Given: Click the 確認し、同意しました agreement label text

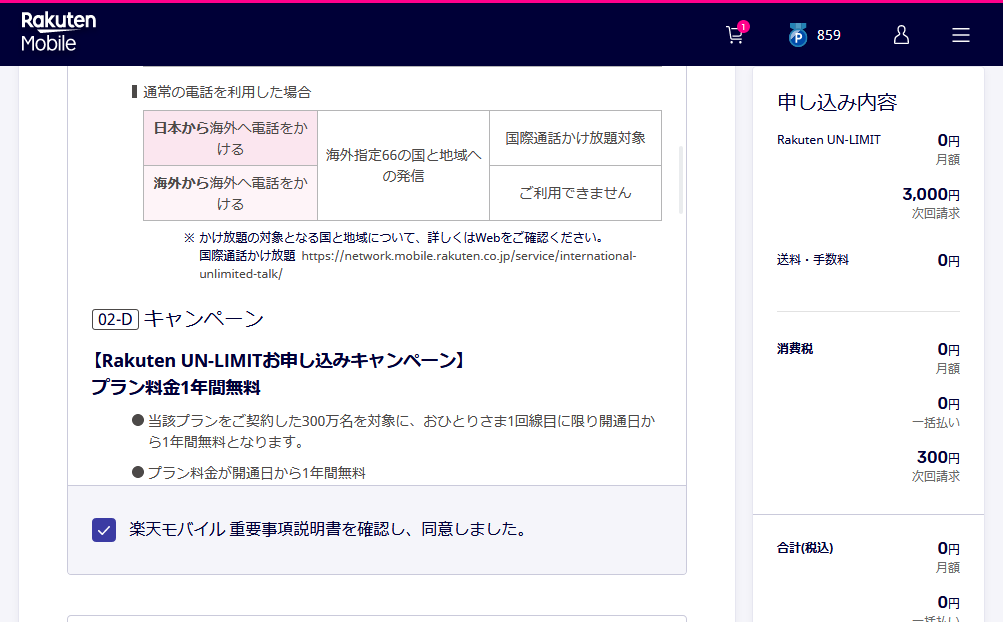Looking at the screenshot, I should click(x=328, y=529).
